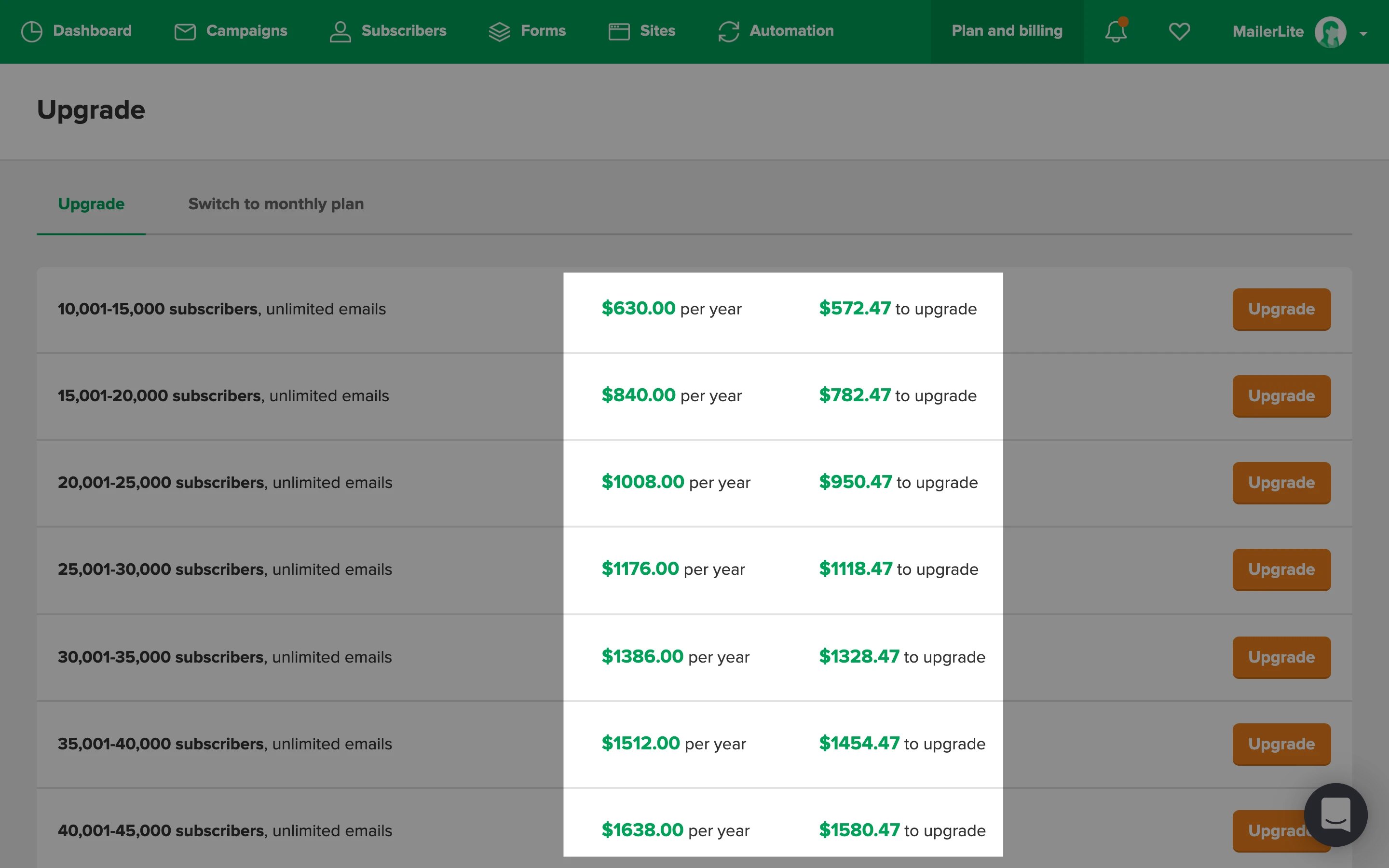Upgrade to the 30,001-35,000 subscribers plan

1281,657
